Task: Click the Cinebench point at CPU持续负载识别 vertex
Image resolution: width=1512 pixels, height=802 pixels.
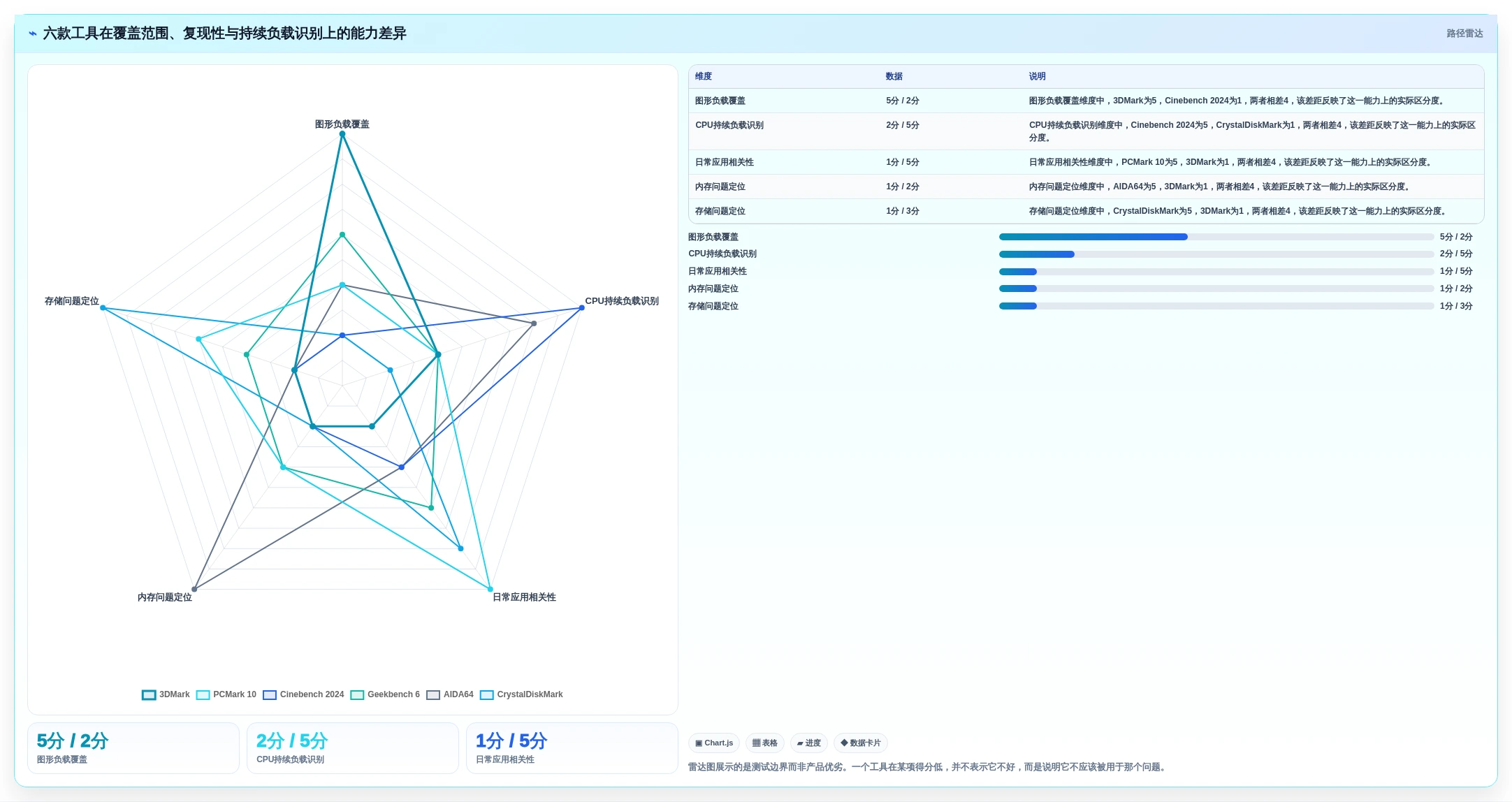Action: 582,308
